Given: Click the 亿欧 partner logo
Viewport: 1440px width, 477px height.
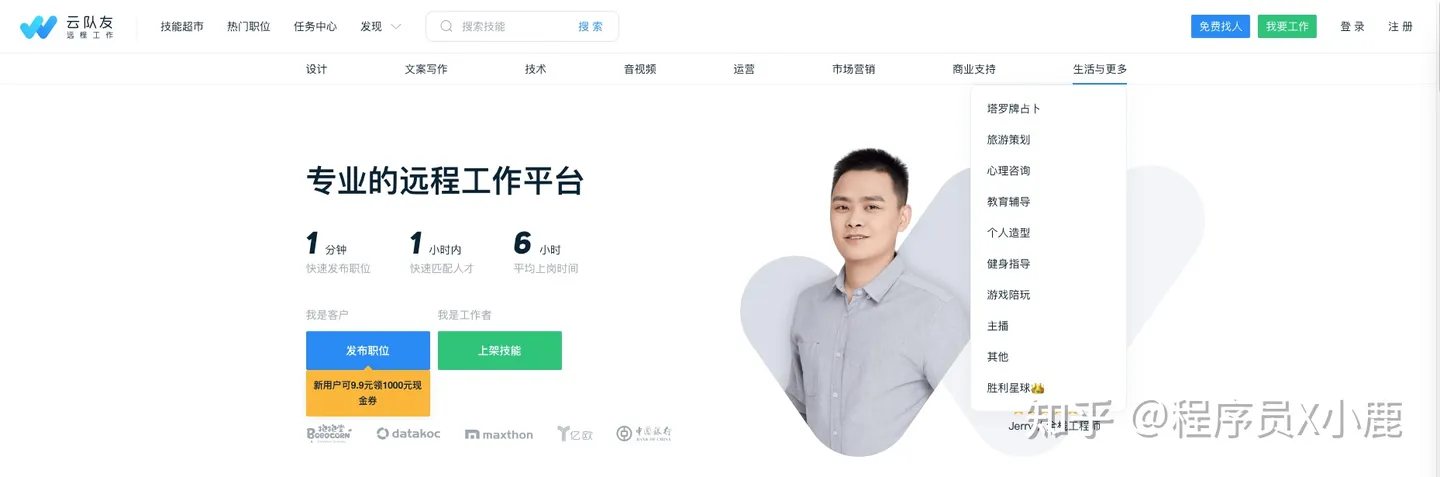Looking at the screenshot, I should coord(575,434).
